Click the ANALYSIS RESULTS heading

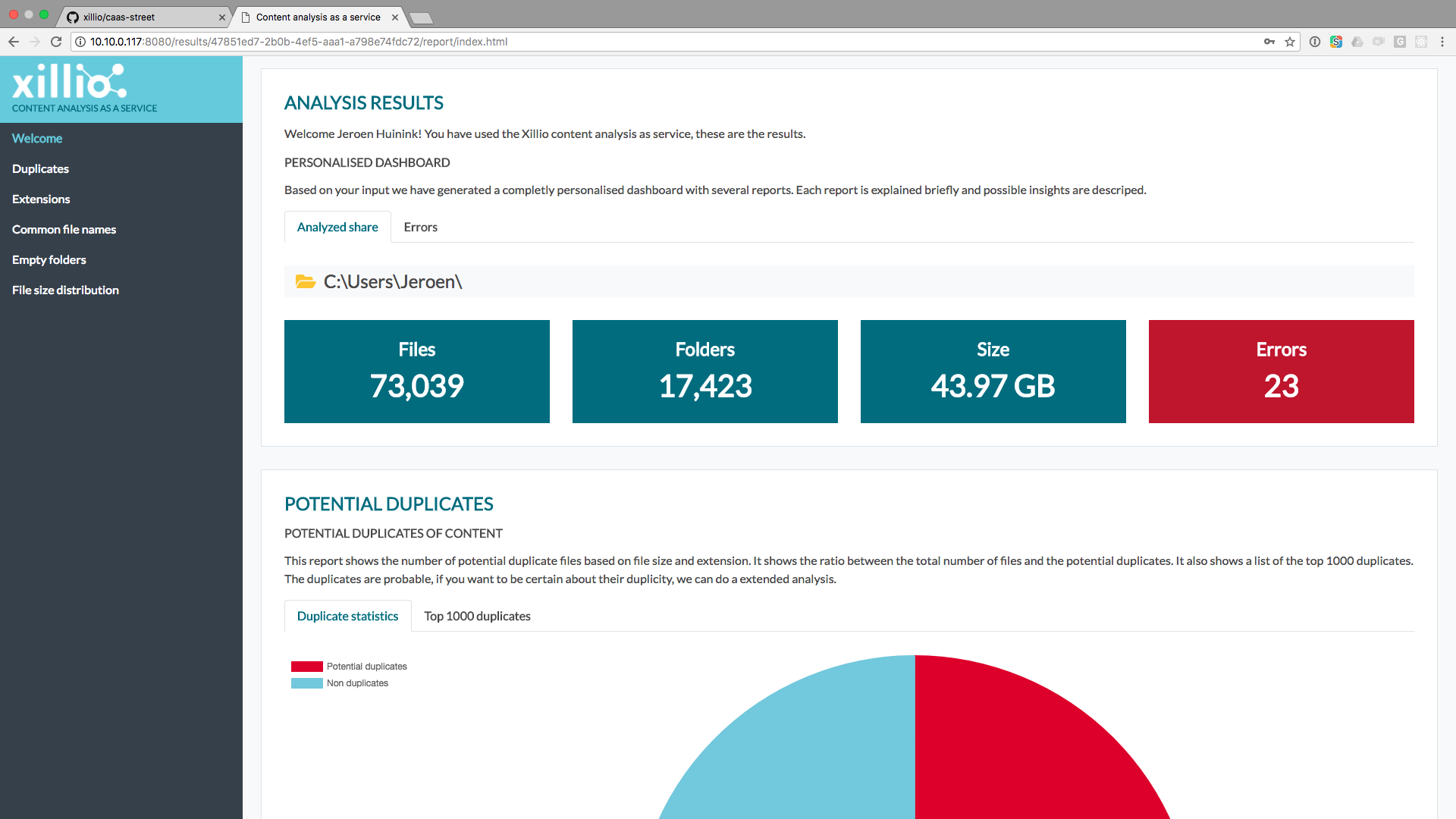pos(364,102)
